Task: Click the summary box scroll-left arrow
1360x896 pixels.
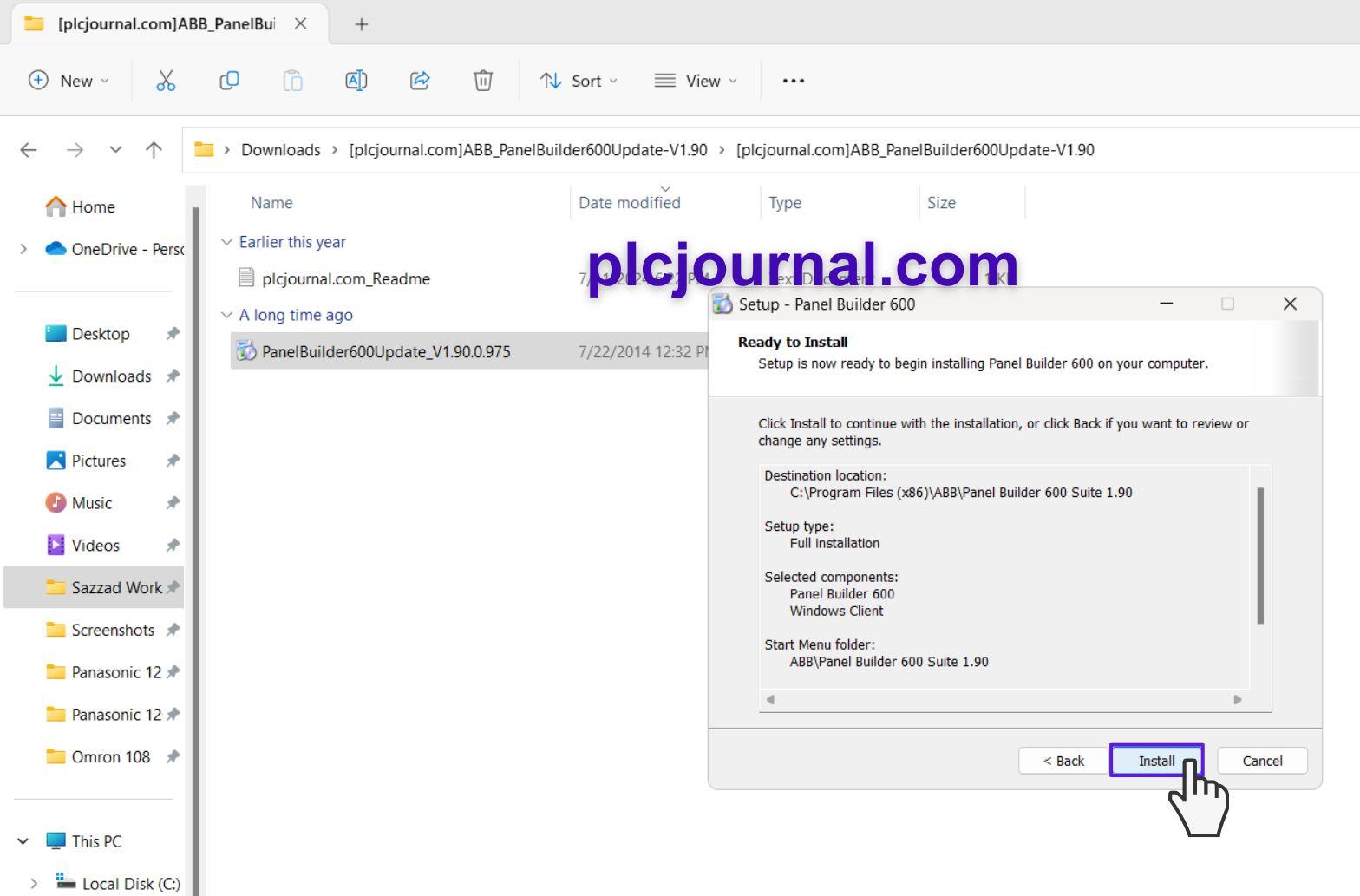Action: coord(770,699)
